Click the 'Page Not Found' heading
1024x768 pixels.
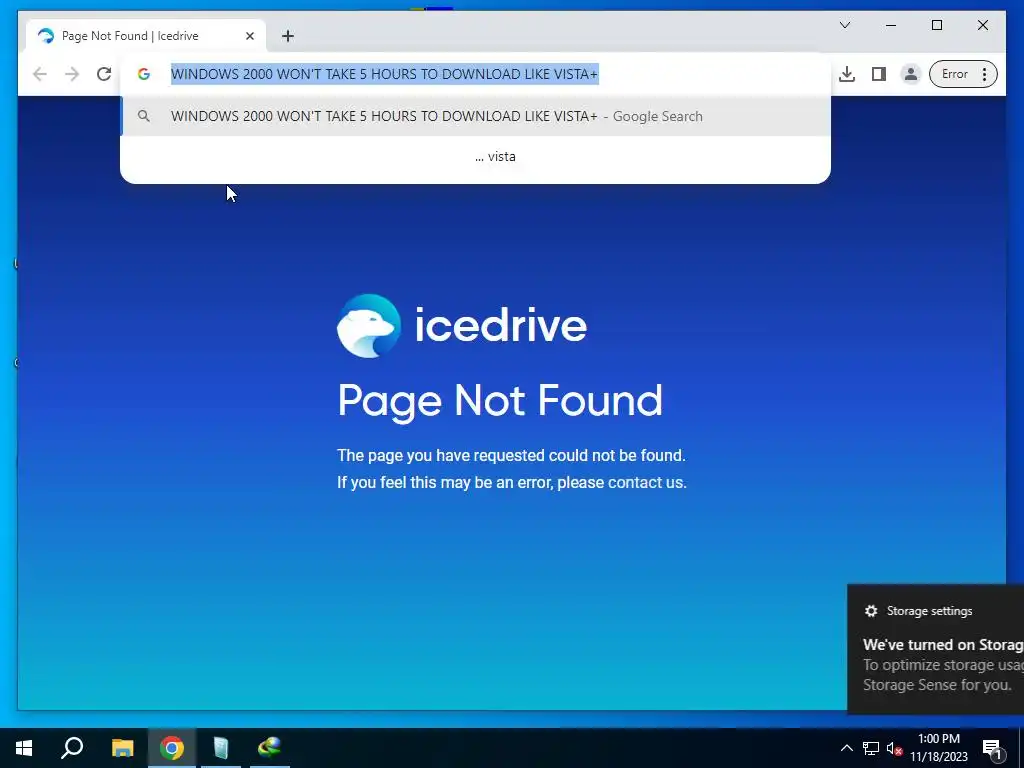coord(500,400)
